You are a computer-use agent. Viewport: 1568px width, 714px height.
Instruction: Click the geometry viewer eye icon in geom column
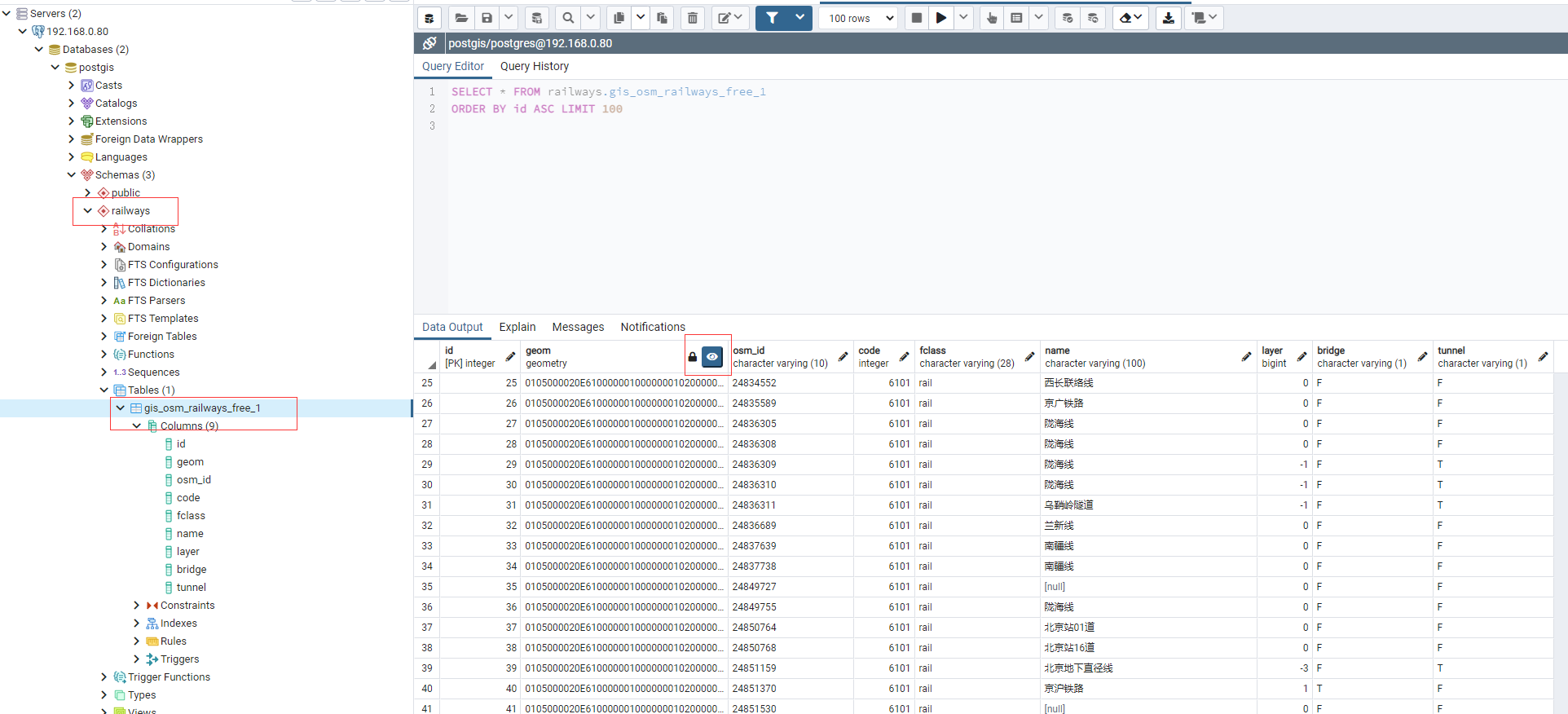[x=712, y=356]
